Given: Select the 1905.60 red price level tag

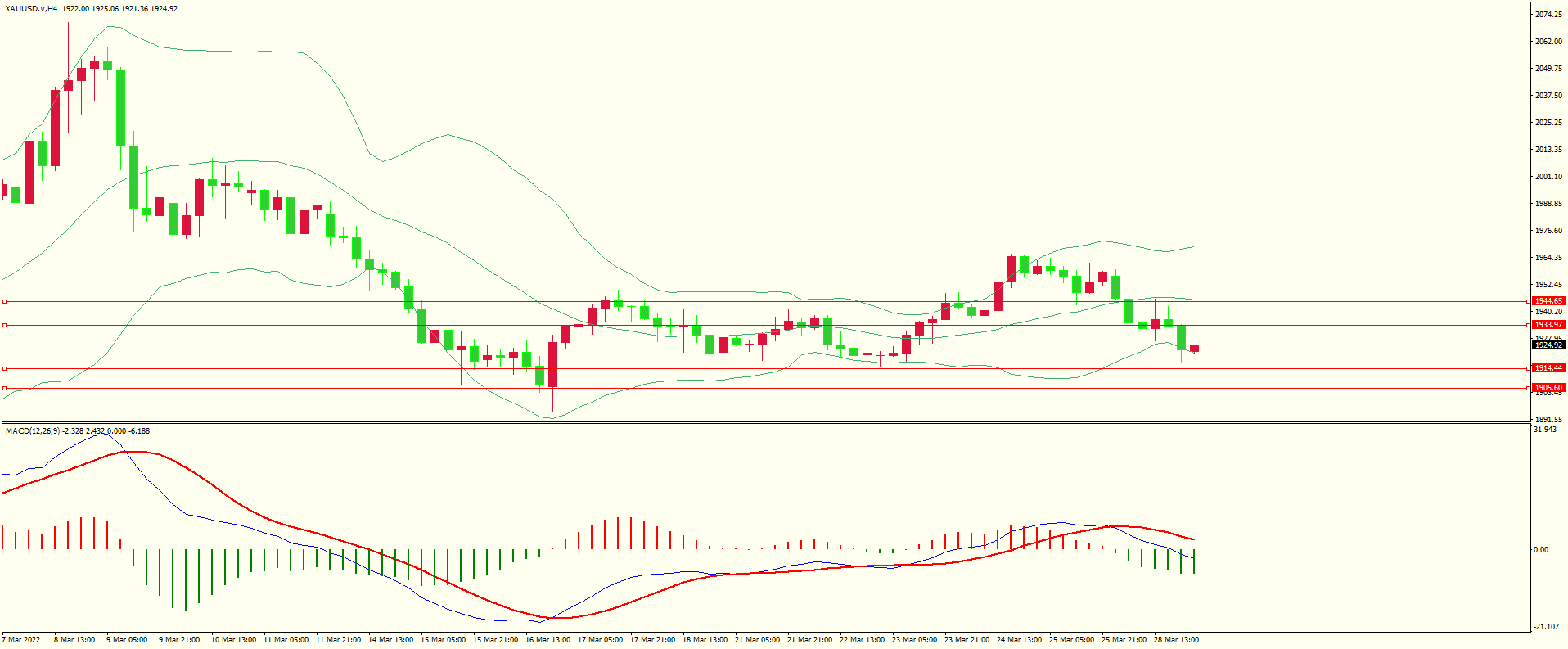Looking at the screenshot, I should pos(1548,388).
